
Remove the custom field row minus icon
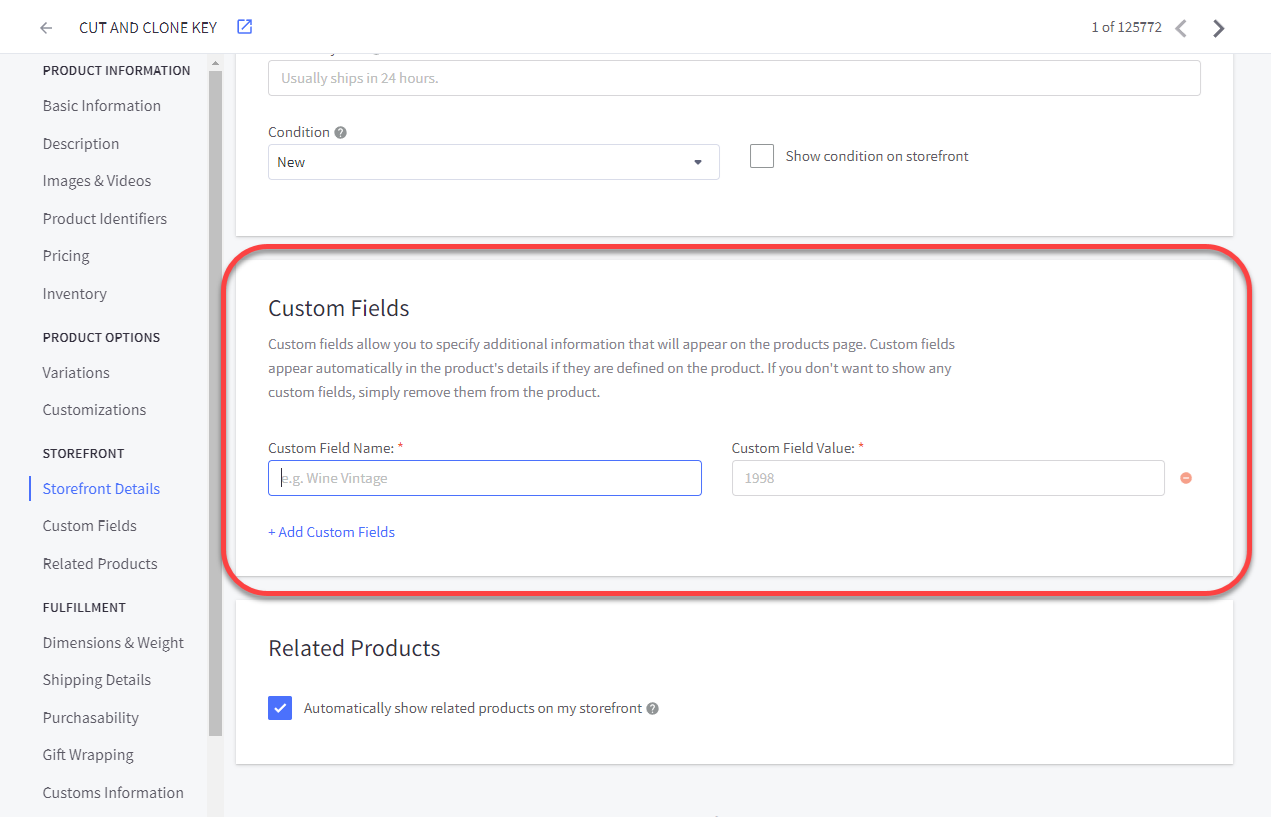point(1186,478)
